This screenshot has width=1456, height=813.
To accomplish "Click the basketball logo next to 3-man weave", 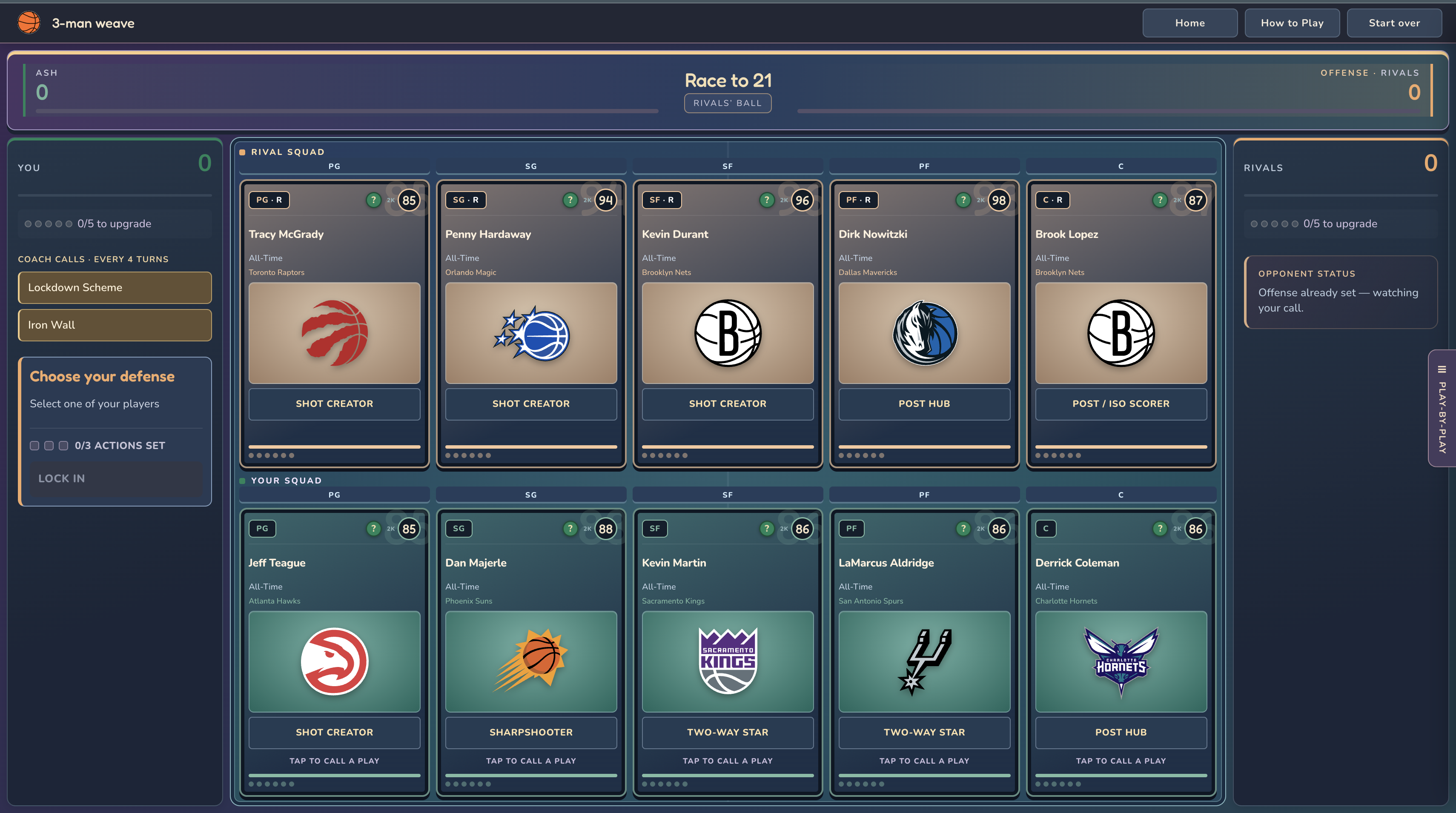I will [x=29, y=23].
